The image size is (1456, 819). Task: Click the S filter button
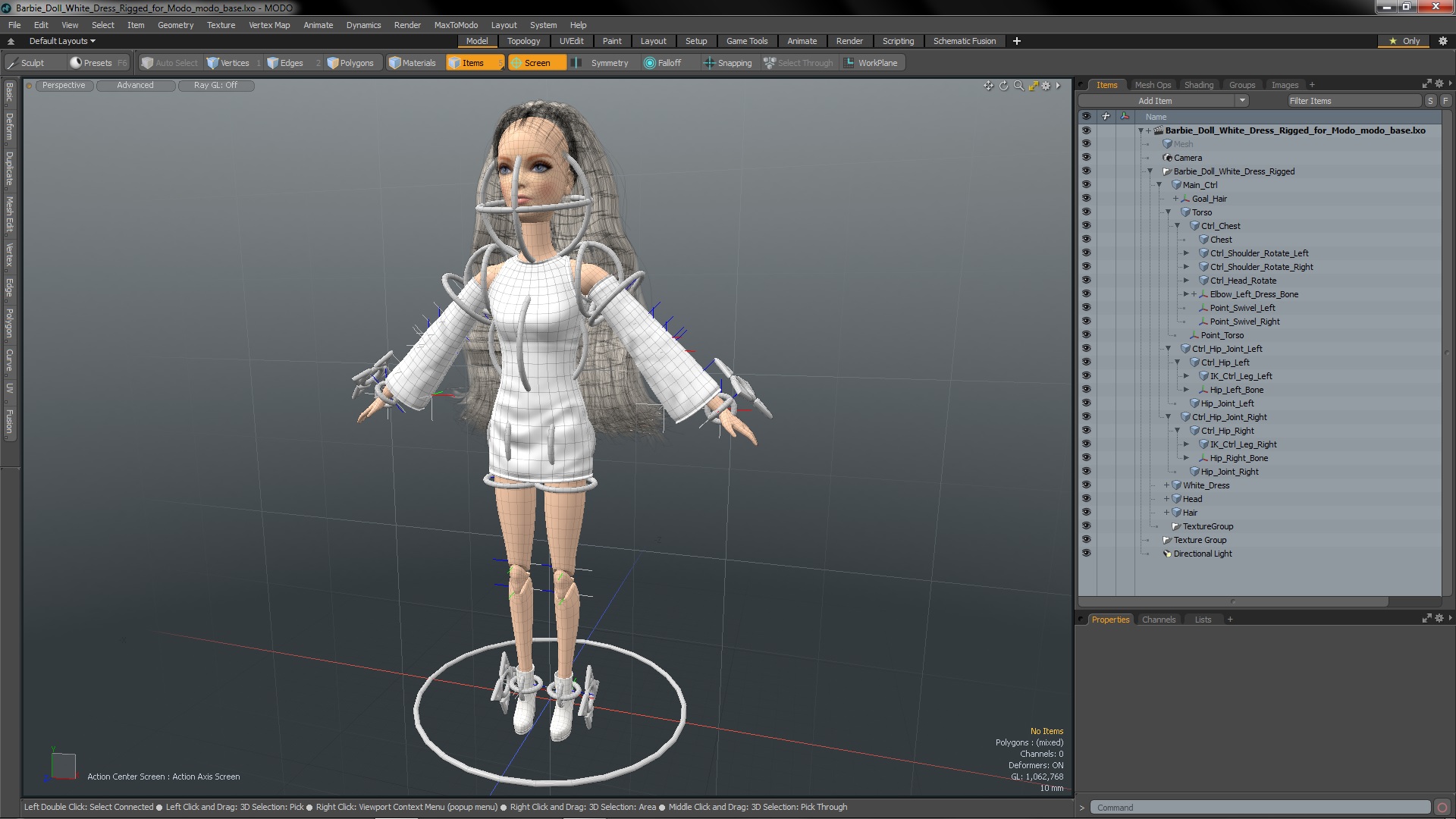pyautogui.click(x=1430, y=101)
